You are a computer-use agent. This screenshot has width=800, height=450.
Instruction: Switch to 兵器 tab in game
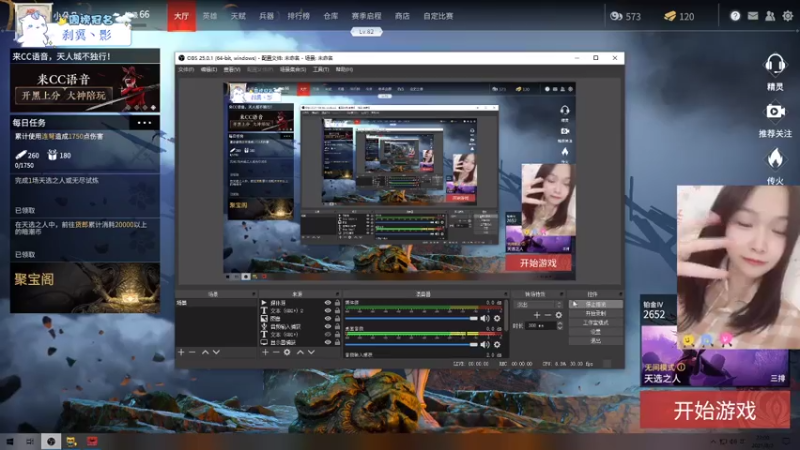(x=266, y=16)
